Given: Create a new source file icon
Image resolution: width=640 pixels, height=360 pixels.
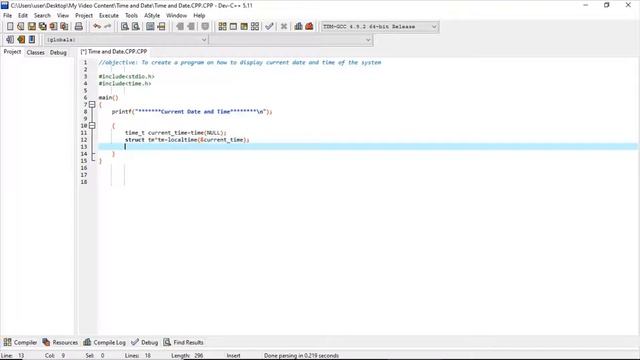Looking at the screenshot, I should click(10, 27).
